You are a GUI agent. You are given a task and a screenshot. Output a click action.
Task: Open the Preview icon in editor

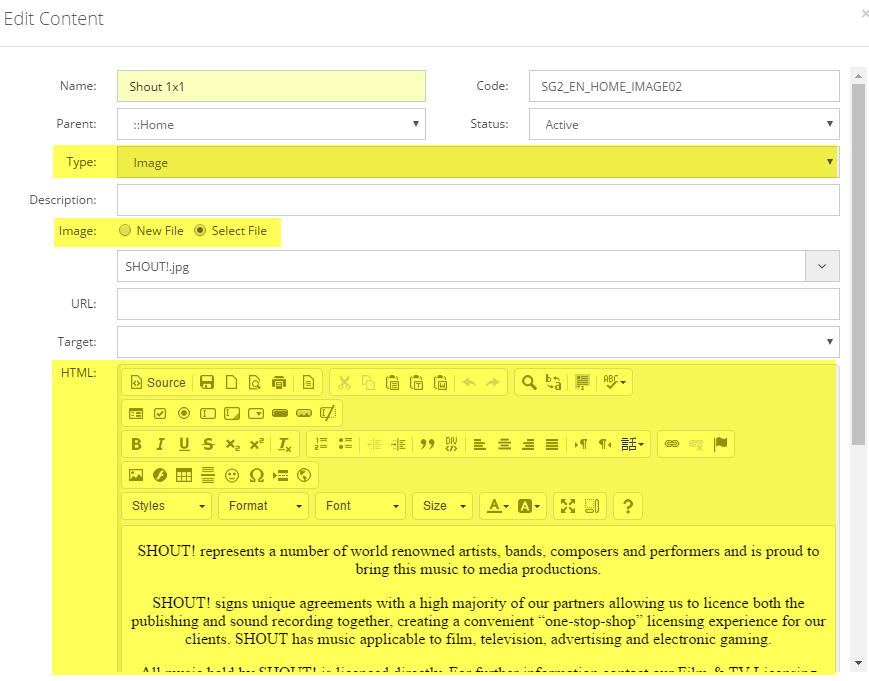coord(255,382)
